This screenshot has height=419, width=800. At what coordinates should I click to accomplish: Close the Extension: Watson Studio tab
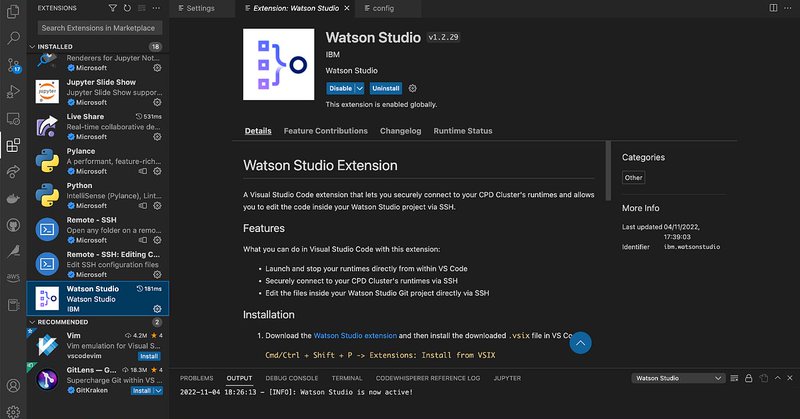[x=347, y=8]
